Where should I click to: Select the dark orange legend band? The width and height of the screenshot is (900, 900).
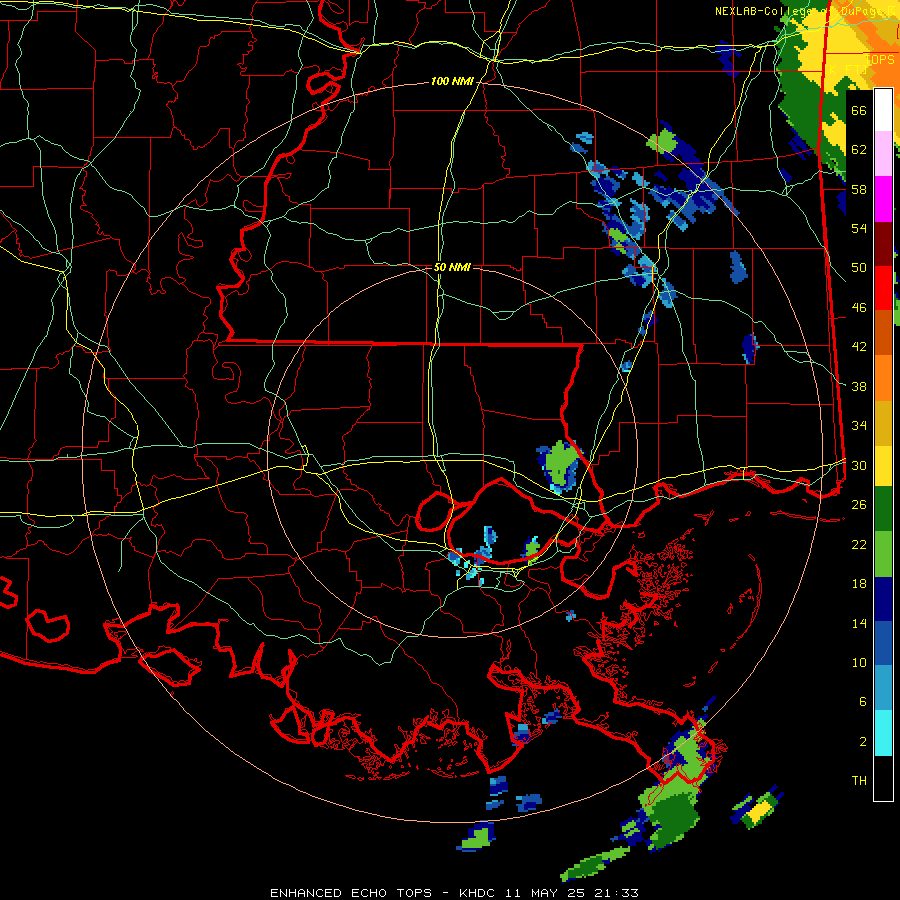883,332
